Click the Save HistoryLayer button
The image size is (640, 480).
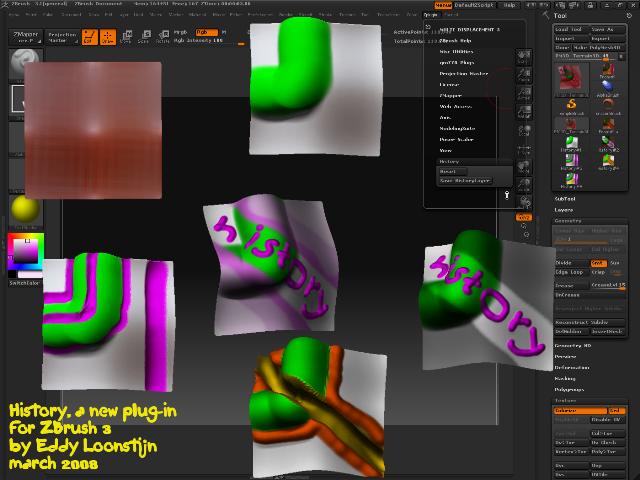465,181
